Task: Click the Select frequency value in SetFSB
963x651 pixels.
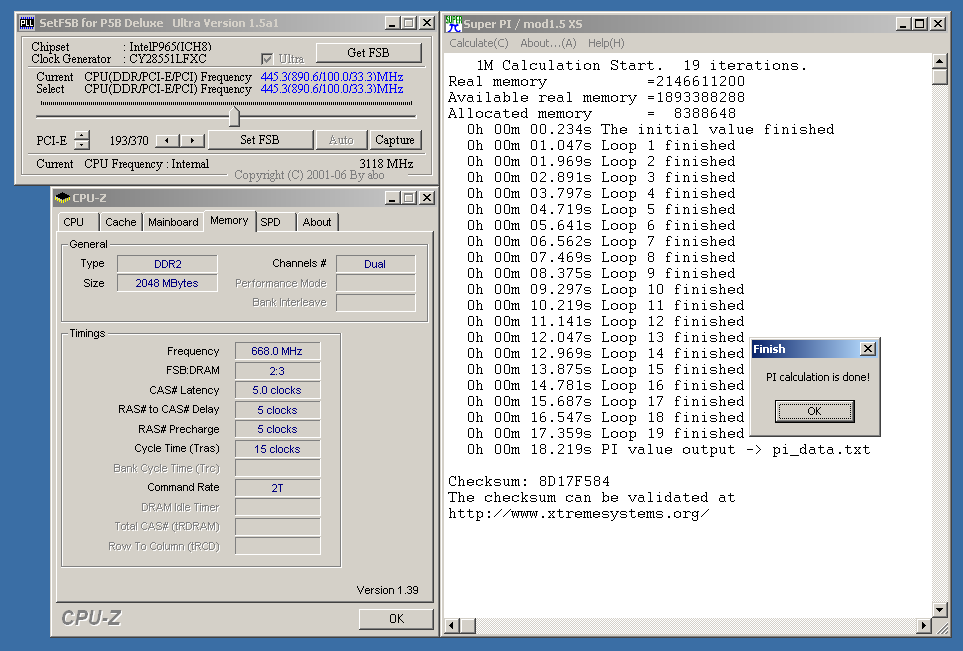Action: click(x=332, y=89)
